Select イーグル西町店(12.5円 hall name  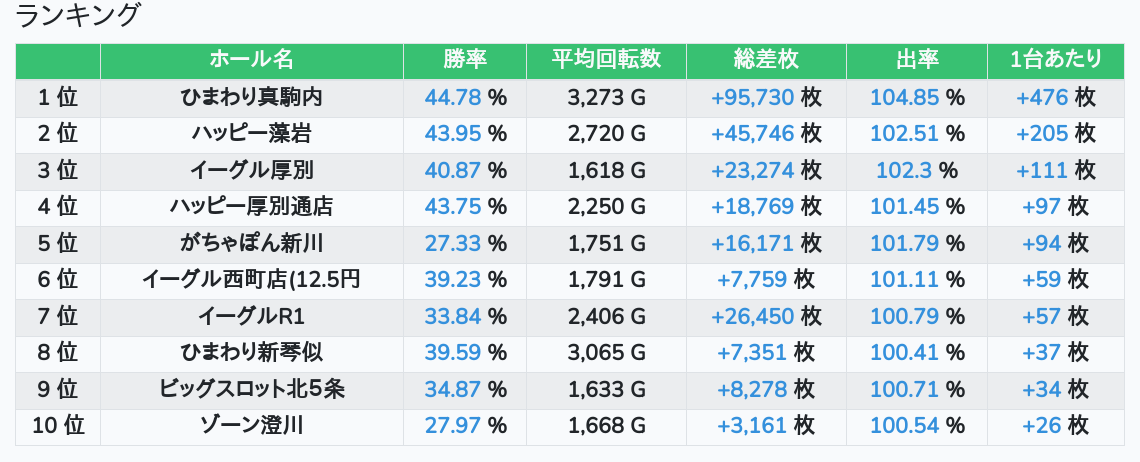pos(251,279)
